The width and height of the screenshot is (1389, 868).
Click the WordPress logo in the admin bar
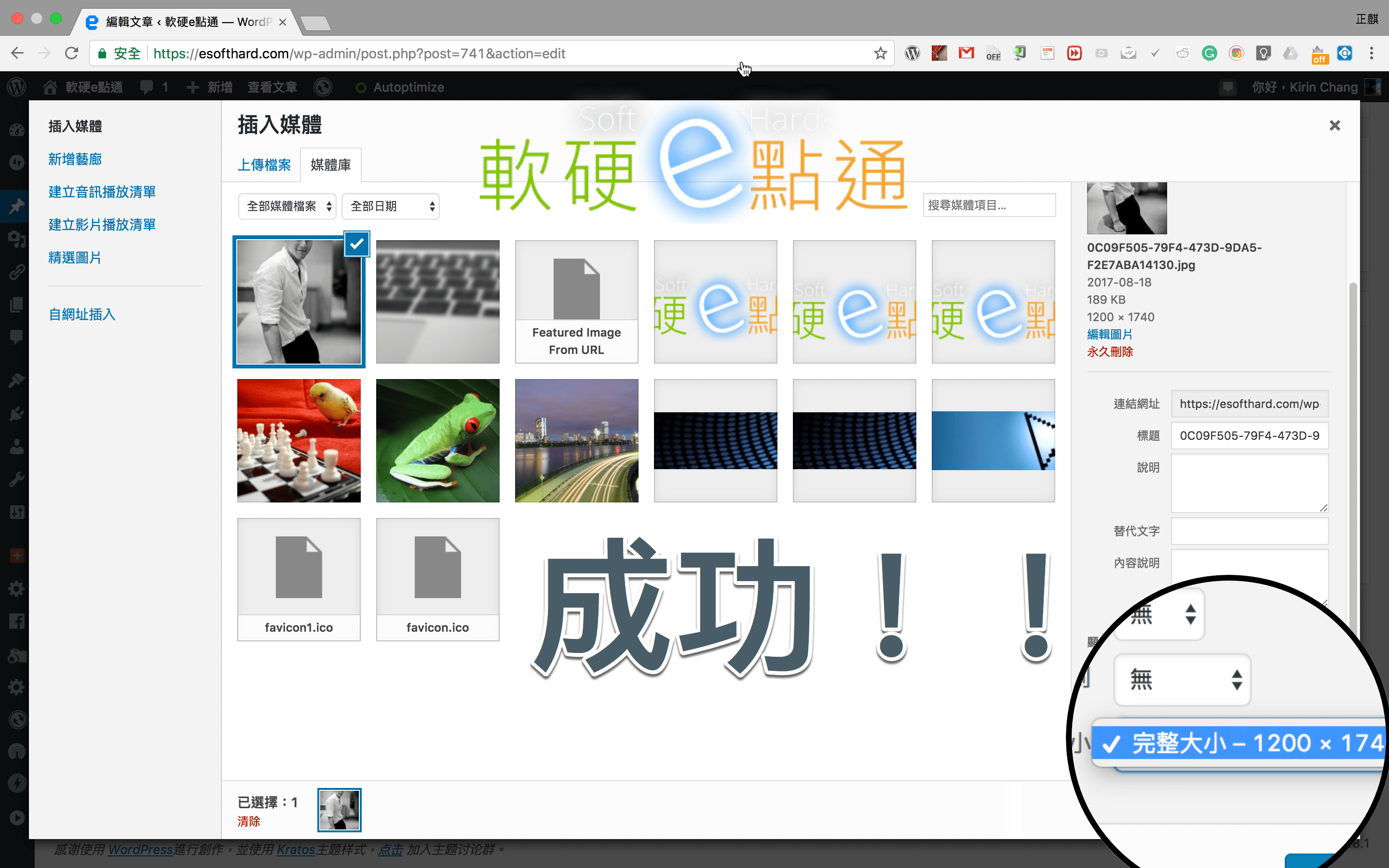pyautogui.click(x=17, y=87)
